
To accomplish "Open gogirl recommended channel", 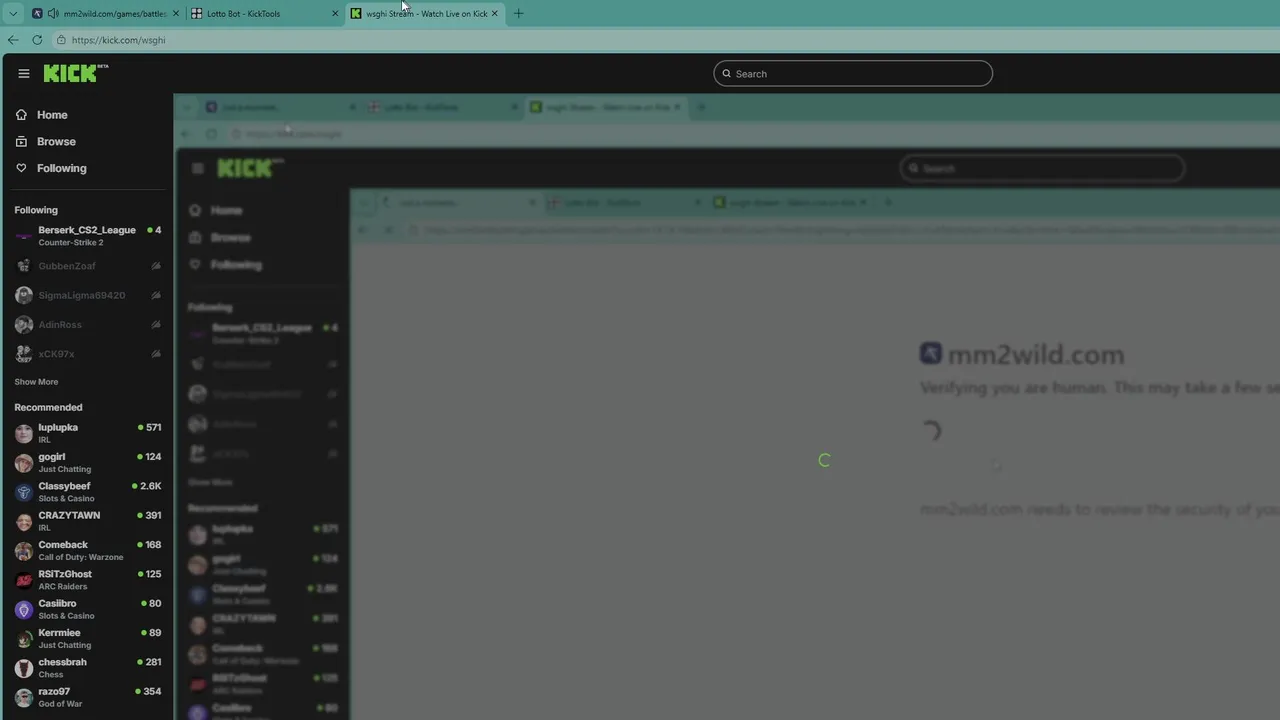I will [x=88, y=462].
